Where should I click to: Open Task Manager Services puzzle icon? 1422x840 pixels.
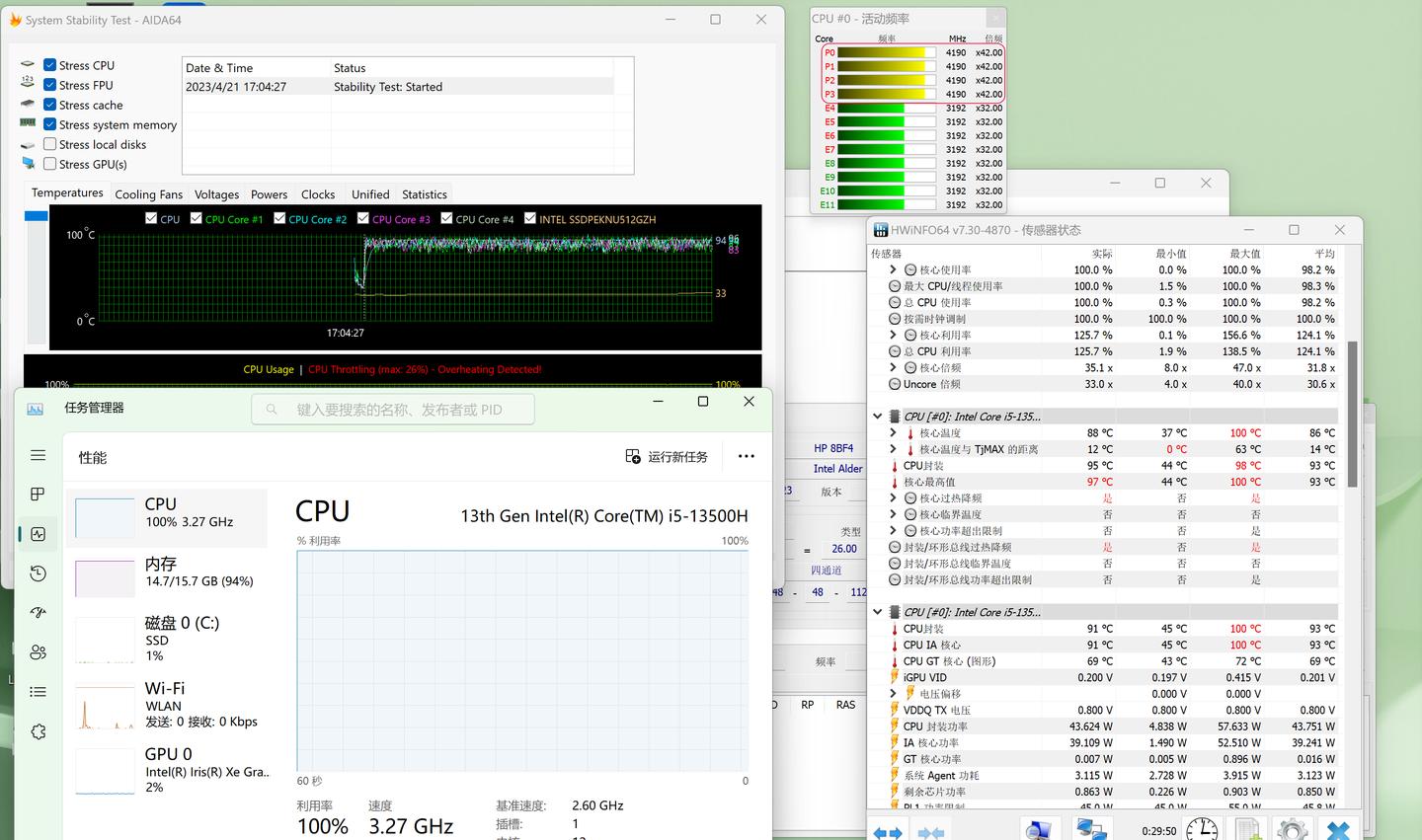(x=38, y=731)
